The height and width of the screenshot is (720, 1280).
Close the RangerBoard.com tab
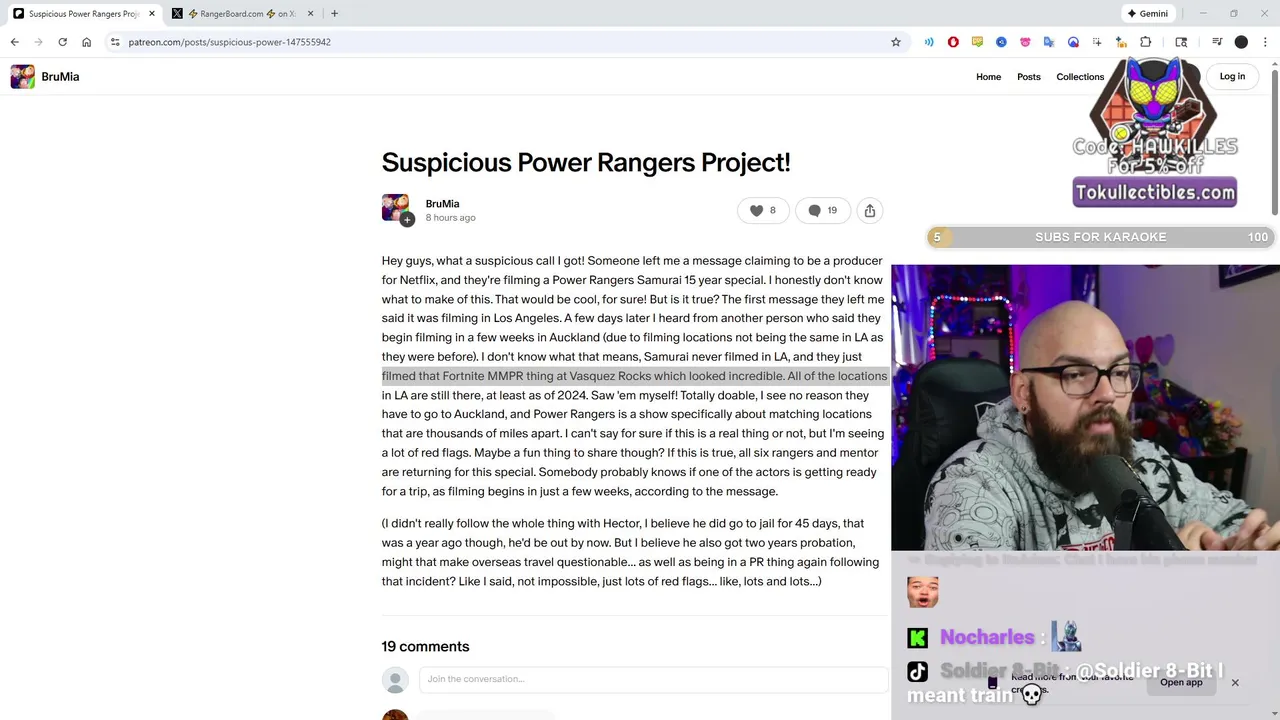pyautogui.click(x=310, y=13)
